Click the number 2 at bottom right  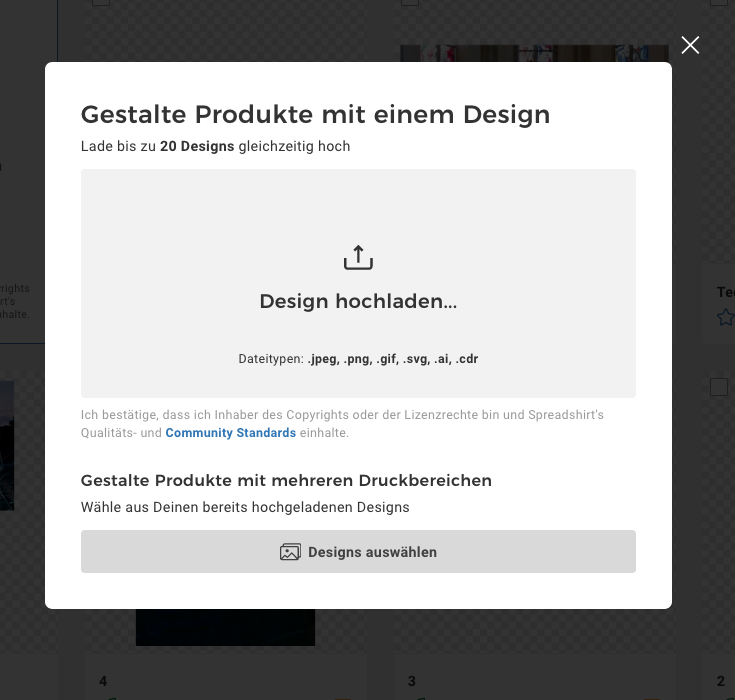tap(720, 681)
